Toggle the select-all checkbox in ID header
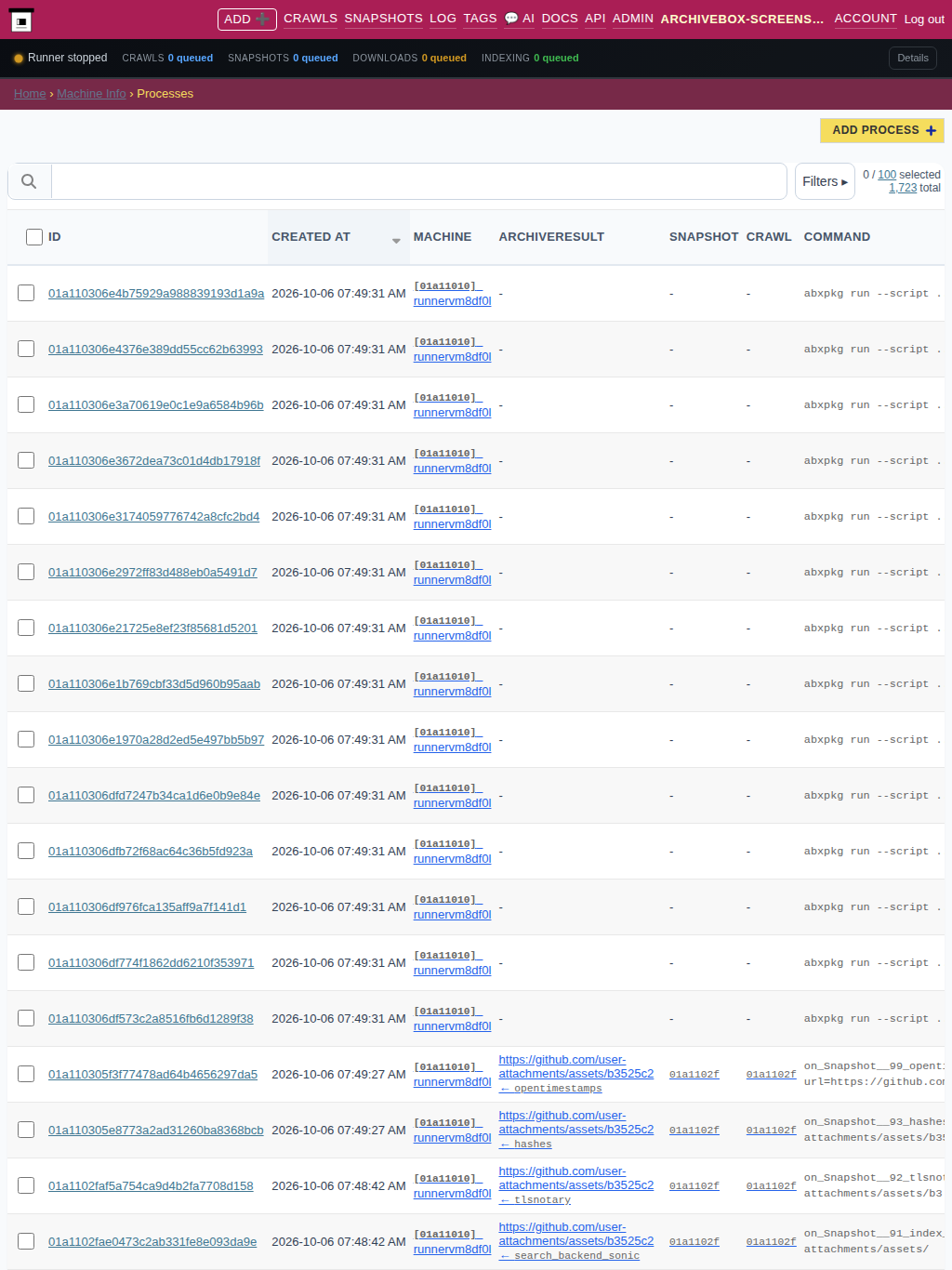The image size is (952, 1270). [34, 237]
